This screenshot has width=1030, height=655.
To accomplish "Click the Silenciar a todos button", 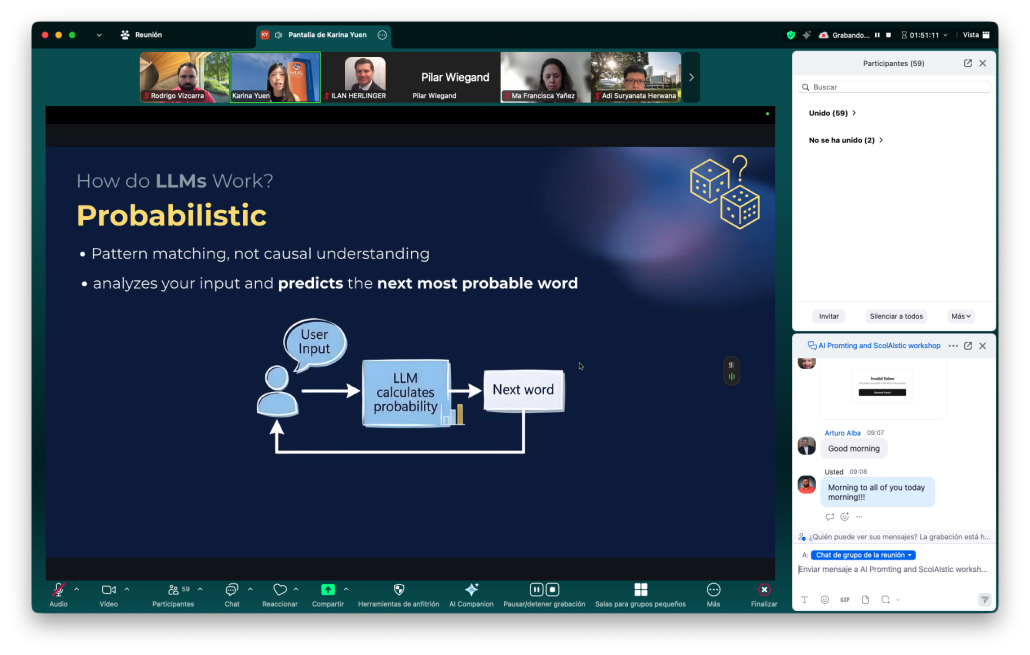I will pos(895,316).
